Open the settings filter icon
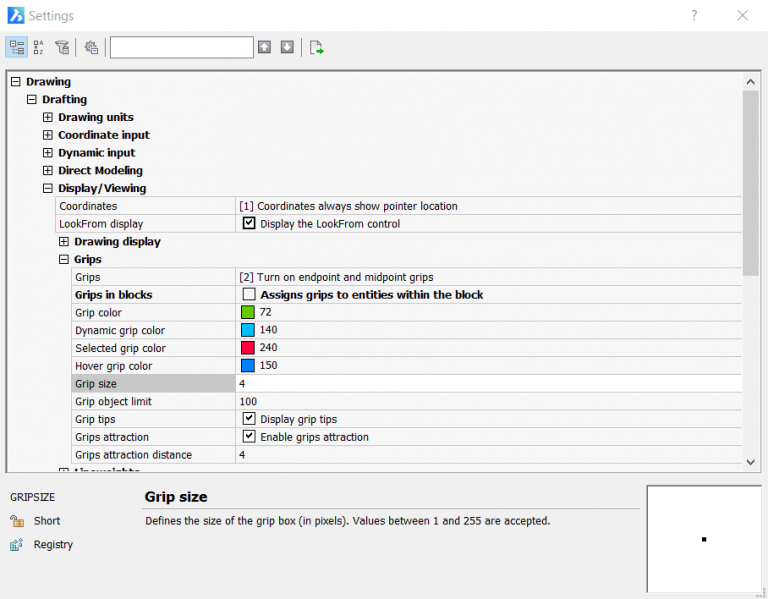The height and width of the screenshot is (599, 768). (62, 48)
